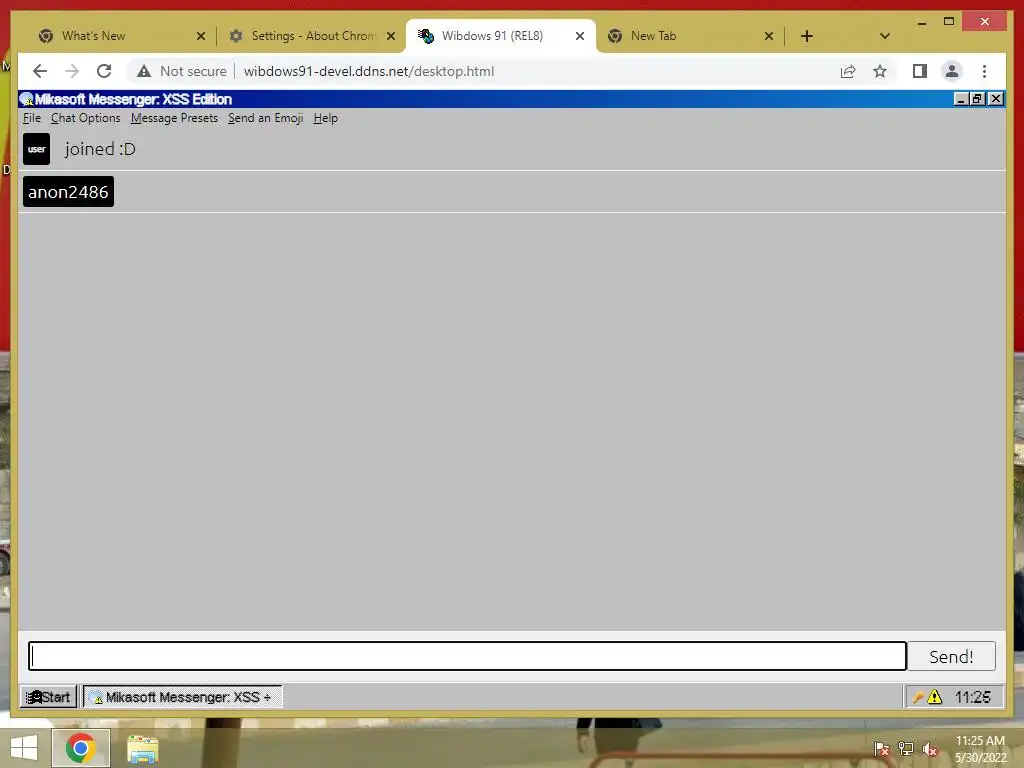
Task: Click the Action Center flag icon
Action: 881,748
